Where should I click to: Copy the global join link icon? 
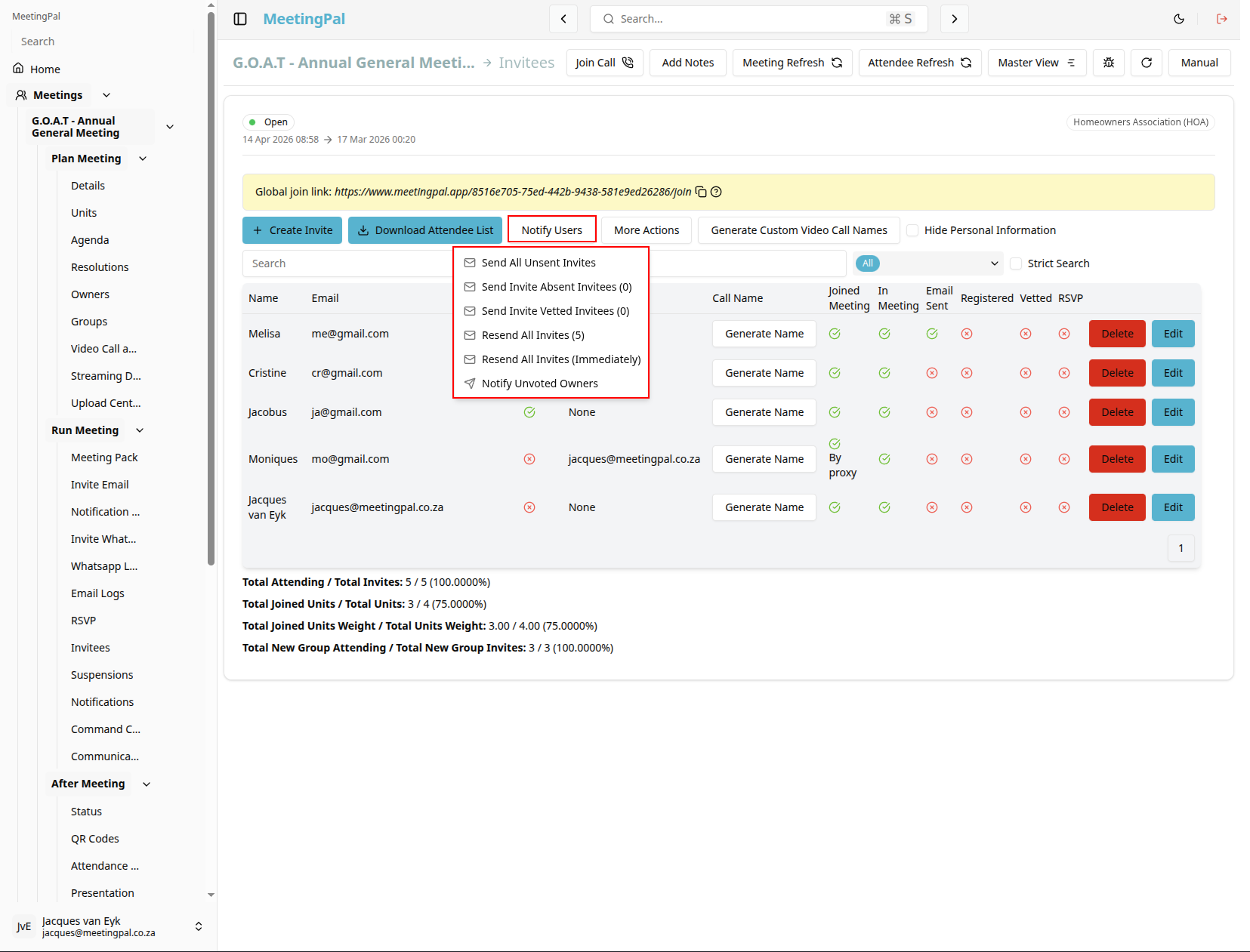click(x=701, y=192)
